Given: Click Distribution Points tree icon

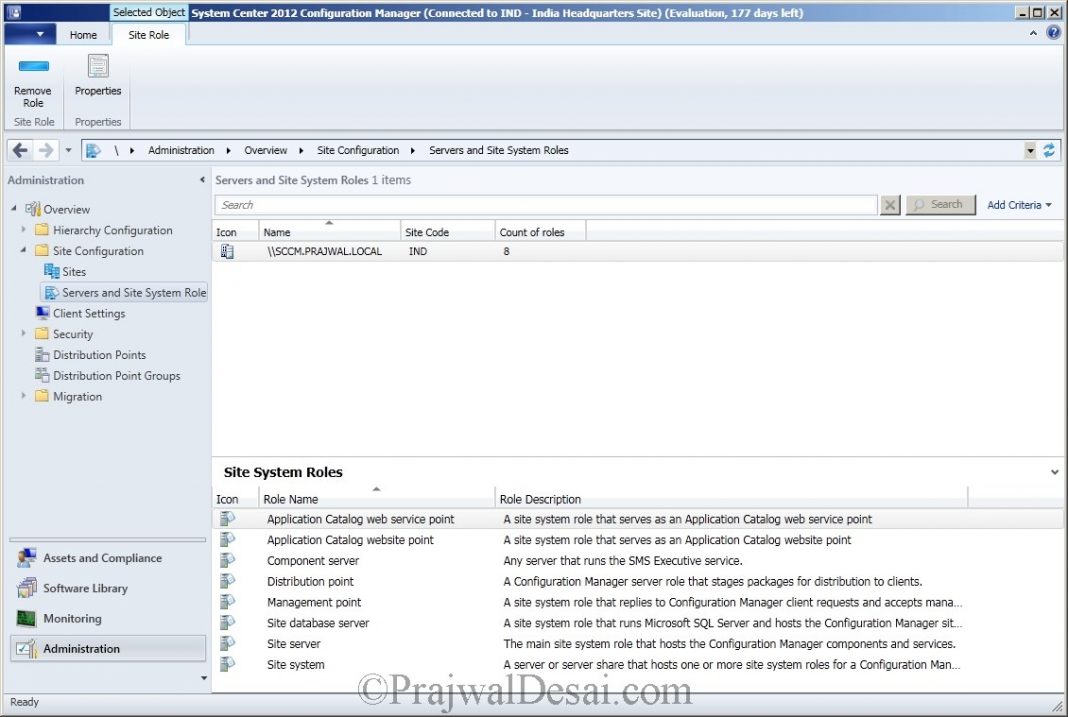Looking at the screenshot, I should pyautogui.click(x=42, y=355).
